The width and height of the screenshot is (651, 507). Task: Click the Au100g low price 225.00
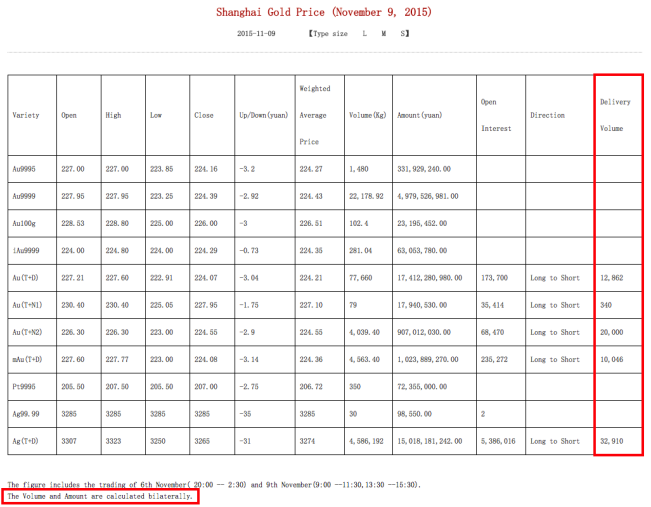[162, 223]
